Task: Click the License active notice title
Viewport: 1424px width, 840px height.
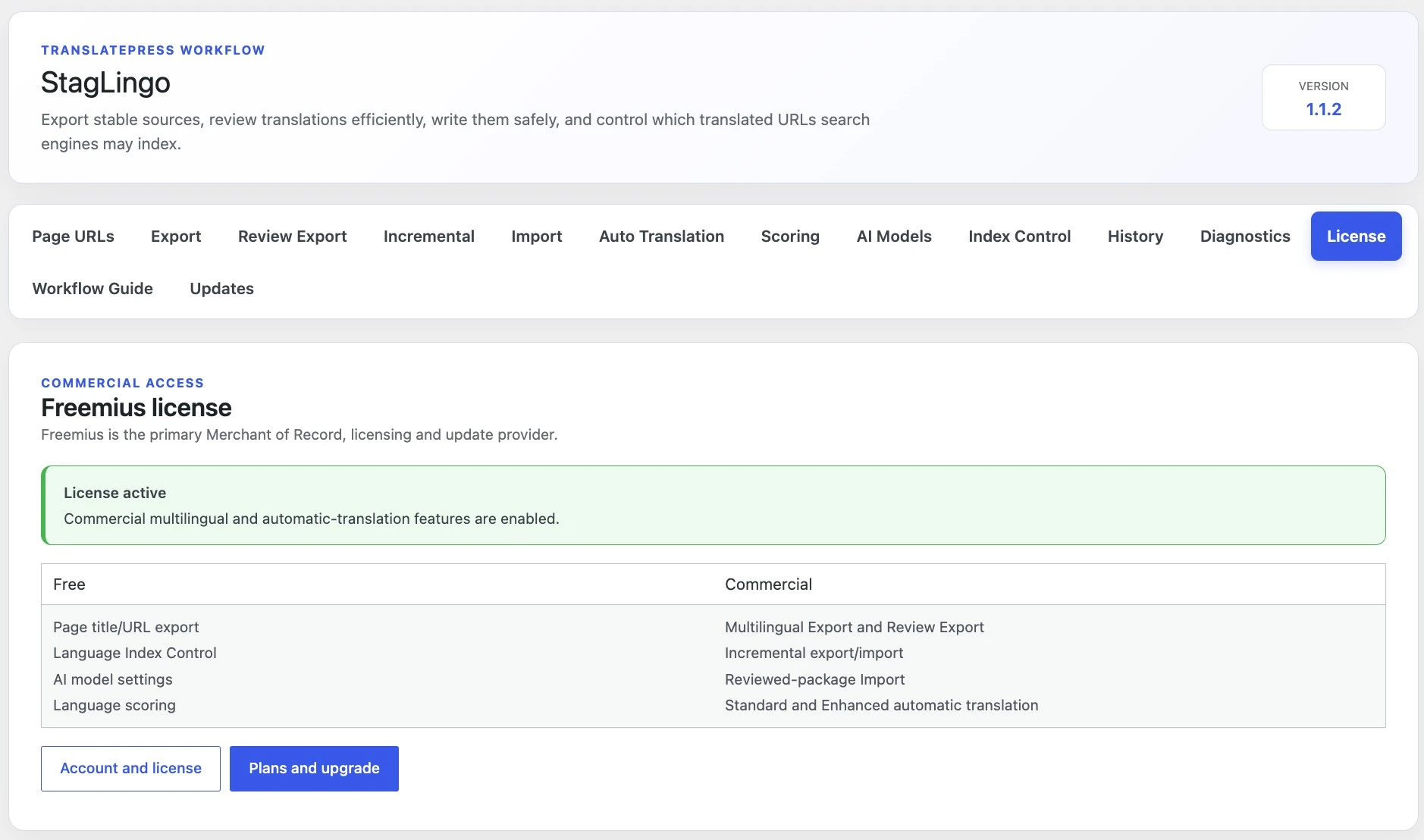Action: (x=114, y=493)
